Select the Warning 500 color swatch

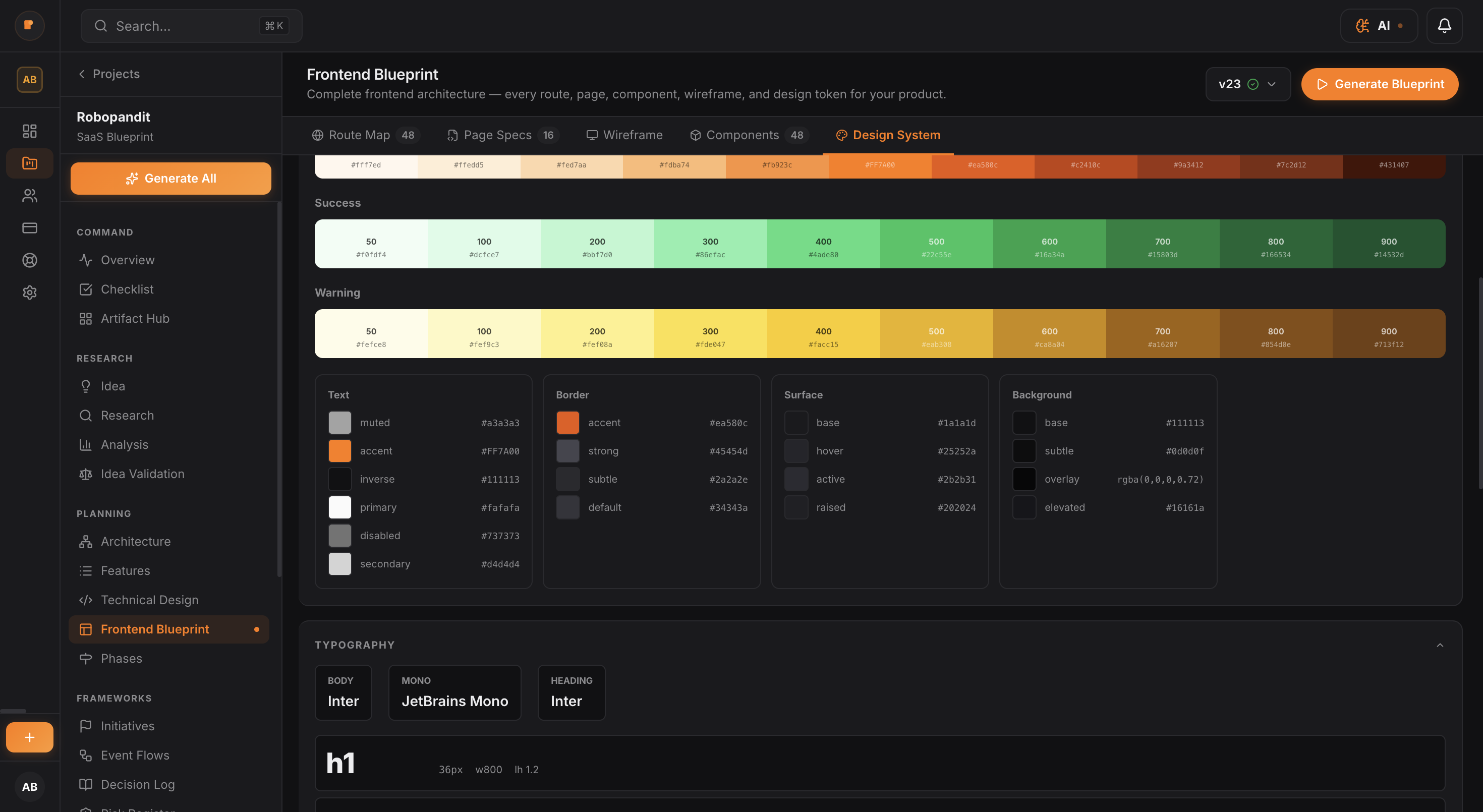click(936, 334)
